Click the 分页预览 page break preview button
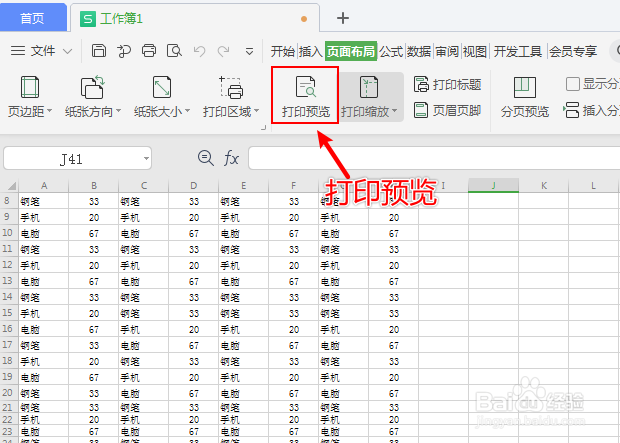 [x=525, y=97]
